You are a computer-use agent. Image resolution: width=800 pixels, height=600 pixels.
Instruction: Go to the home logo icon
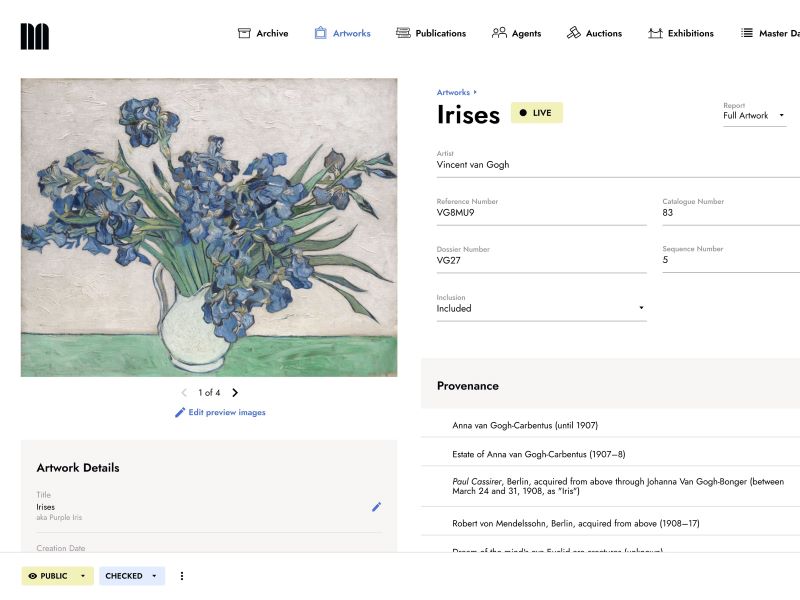tap(35, 37)
